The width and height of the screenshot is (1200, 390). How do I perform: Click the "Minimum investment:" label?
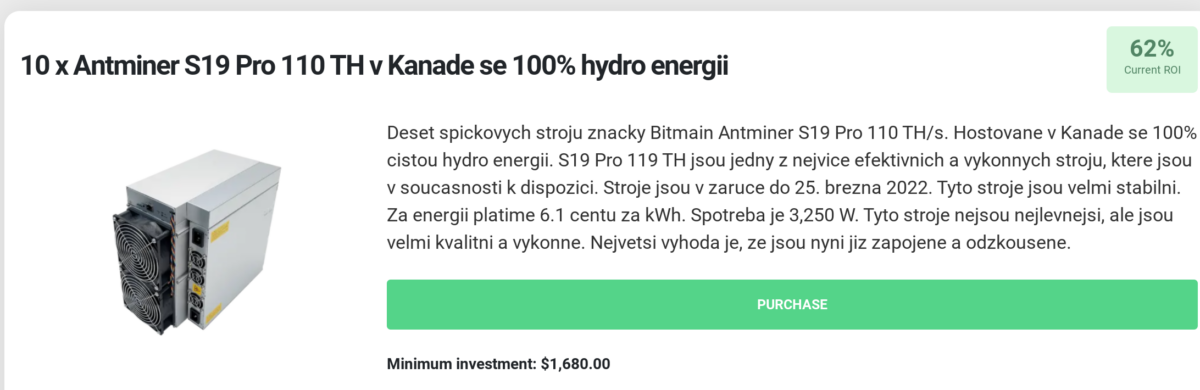[x=461, y=364]
